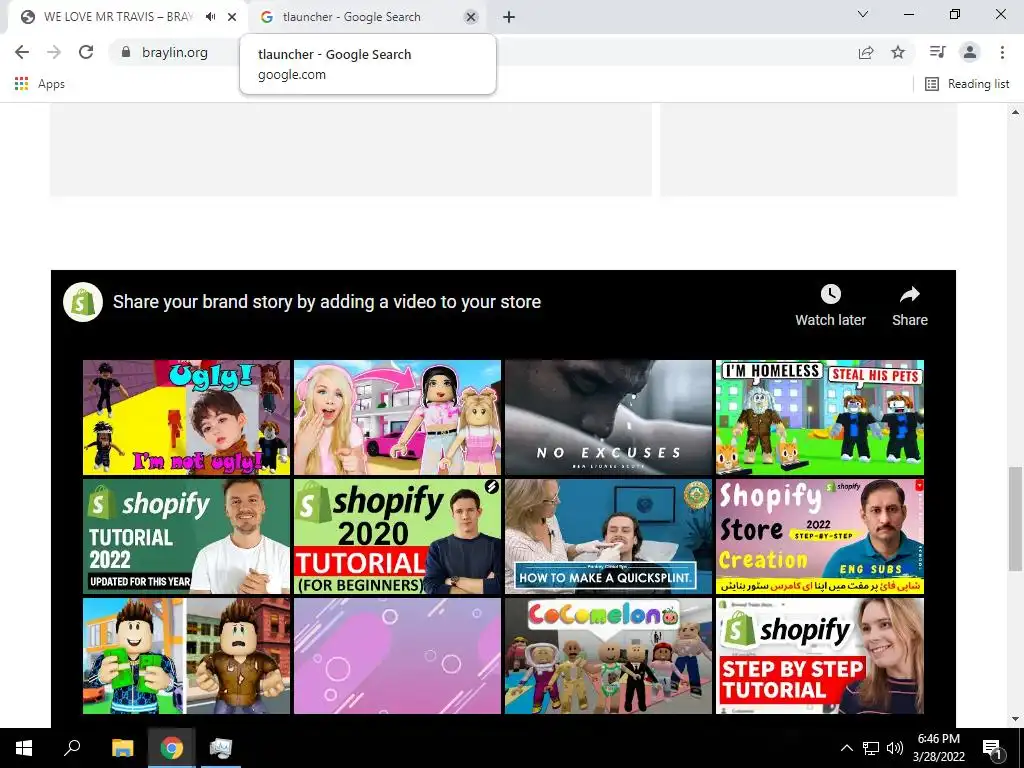The image size is (1024, 768).
Task: Open a new tab
Action: (509, 18)
